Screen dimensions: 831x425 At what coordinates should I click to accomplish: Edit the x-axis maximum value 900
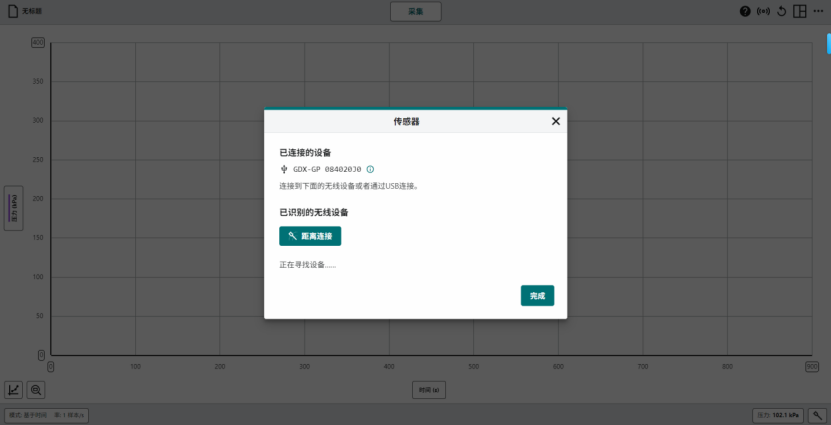(812, 367)
